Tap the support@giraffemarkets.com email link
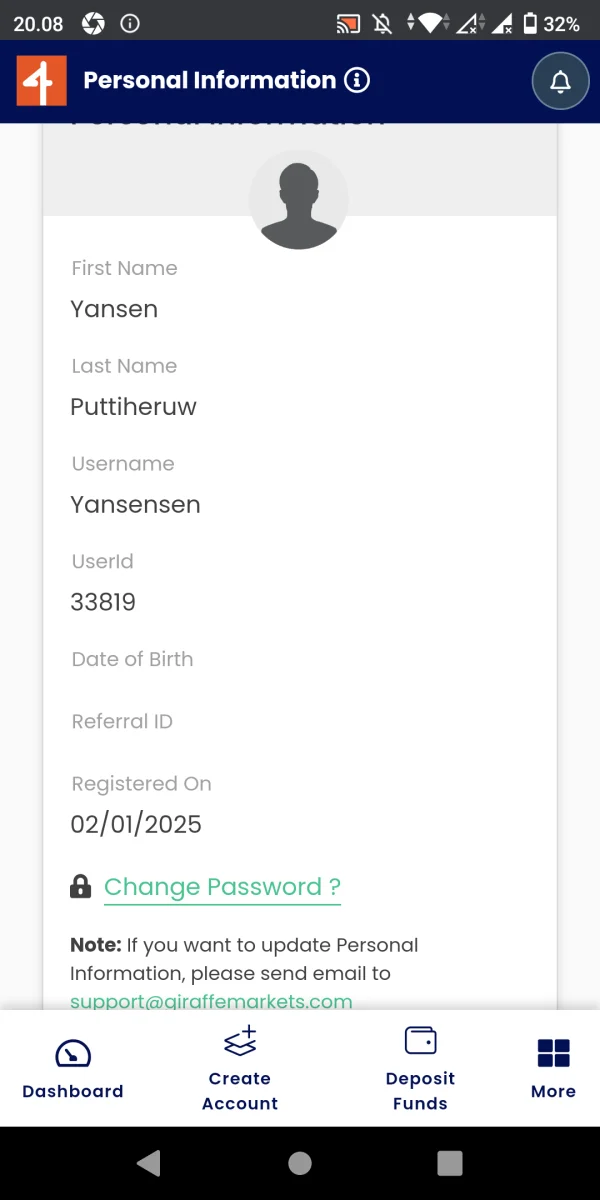This screenshot has width=600, height=1200. (211, 1000)
